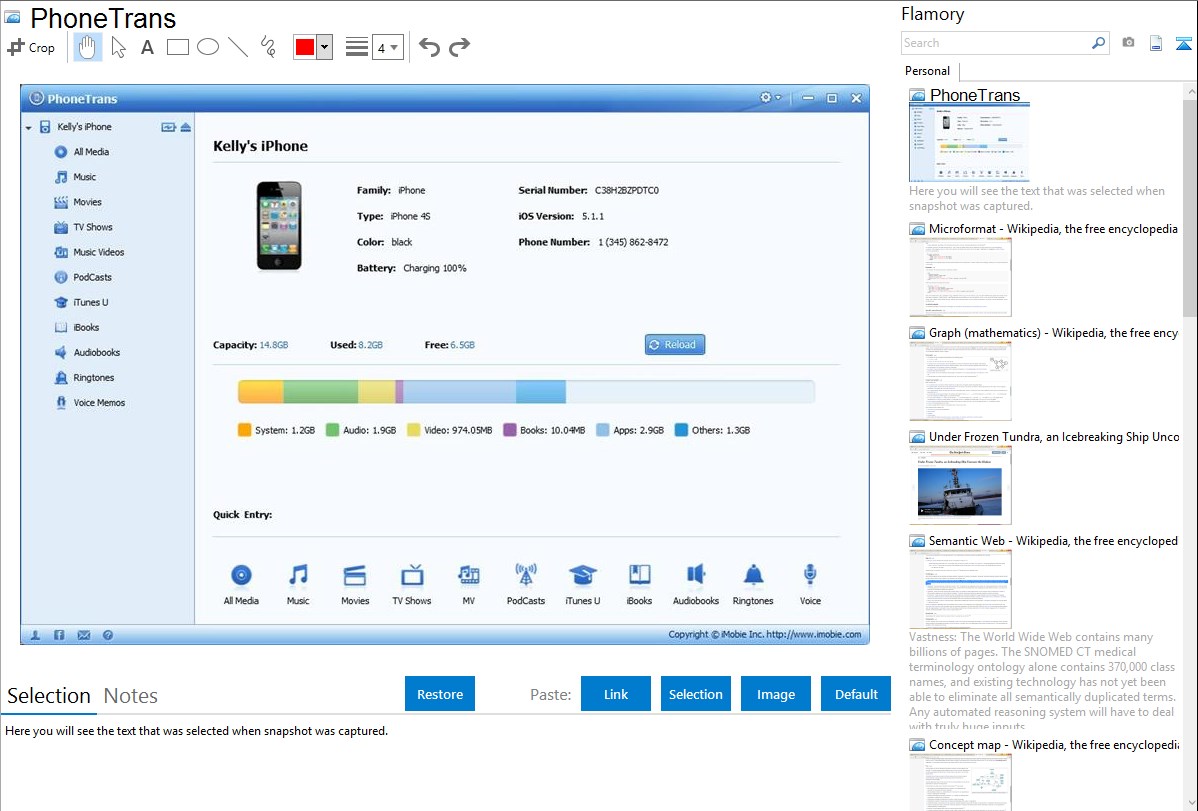Open the line width 4 dropdown

387,48
